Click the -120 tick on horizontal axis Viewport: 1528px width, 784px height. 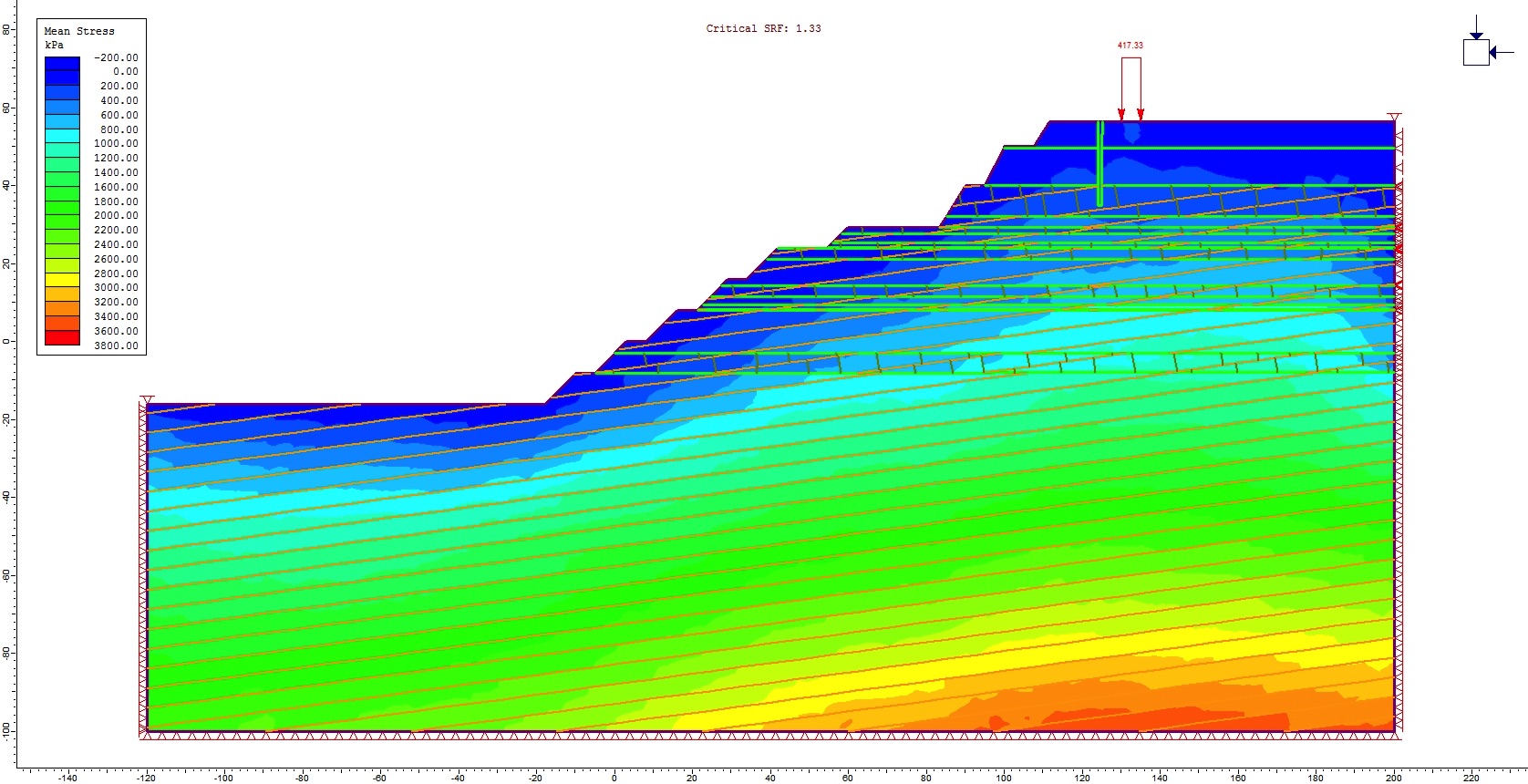(x=146, y=778)
